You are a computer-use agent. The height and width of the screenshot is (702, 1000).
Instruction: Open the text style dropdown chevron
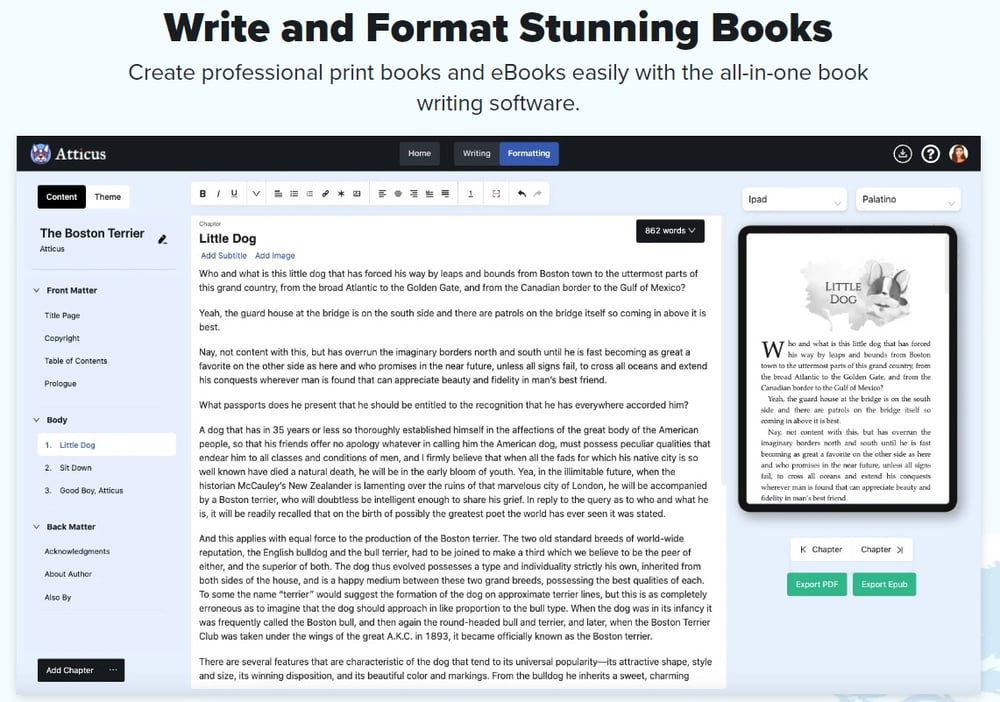click(256, 194)
